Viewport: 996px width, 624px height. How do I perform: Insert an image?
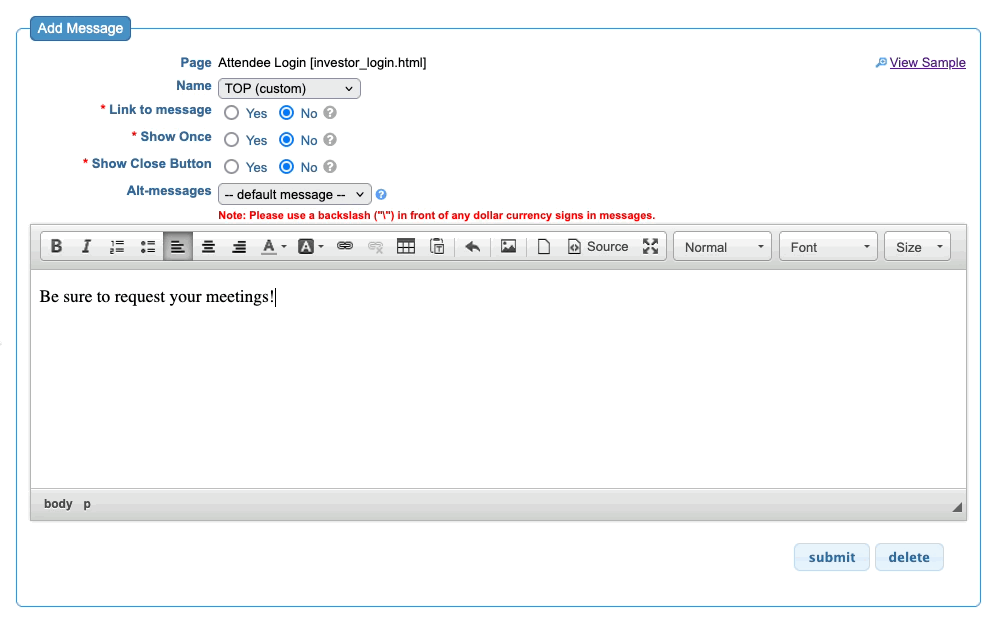pyautogui.click(x=508, y=247)
